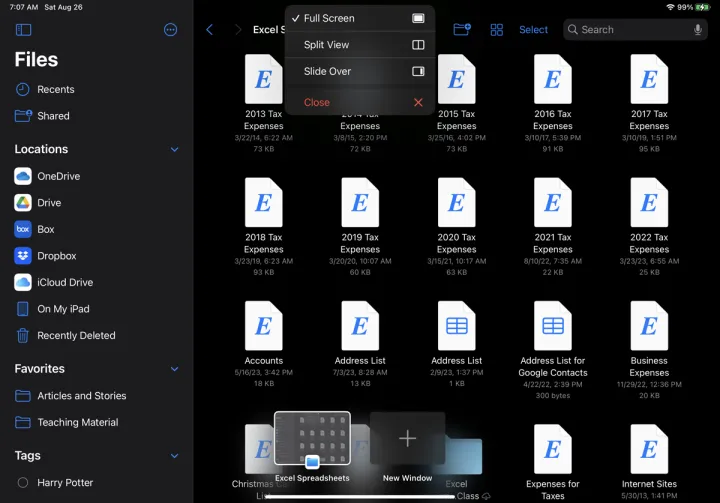
Task: Open Recently Deleted trash
Action: pyautogui.click(x=75, y=336)
